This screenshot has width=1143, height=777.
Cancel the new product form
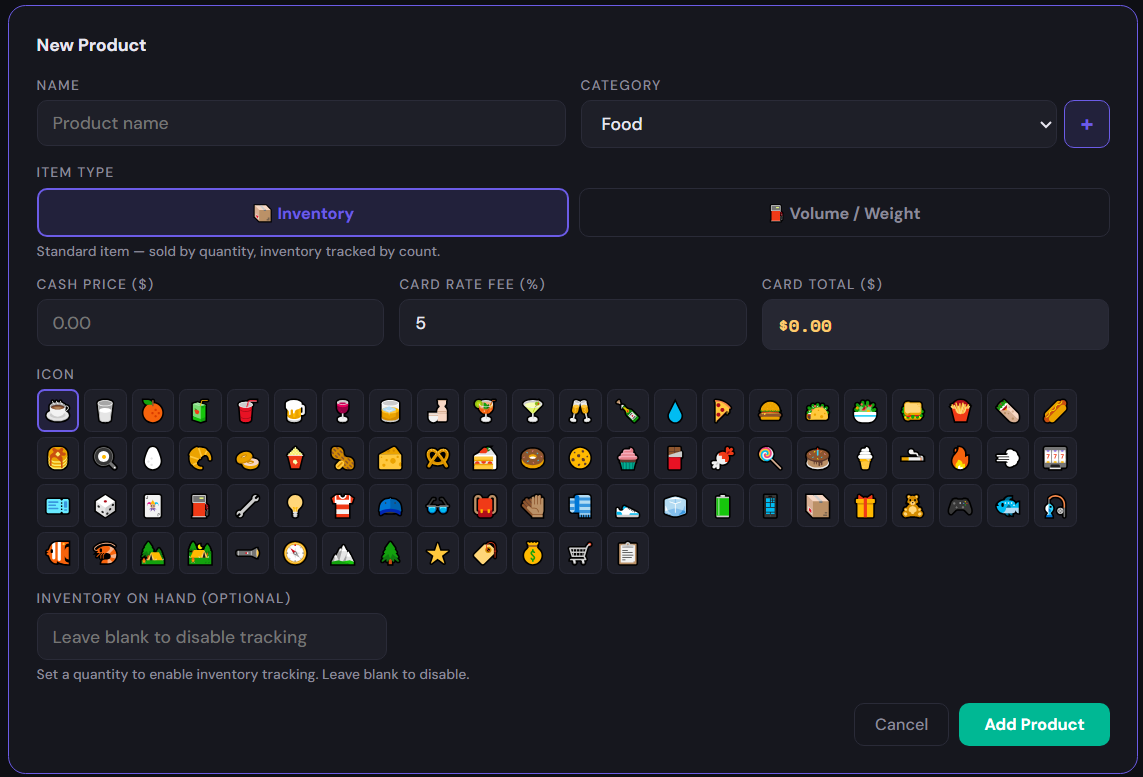coord(901,725)
